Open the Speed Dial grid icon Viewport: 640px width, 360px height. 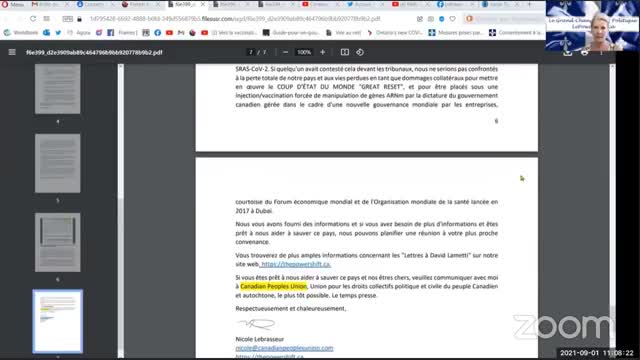pyautogui.click(x=47, y=19)
